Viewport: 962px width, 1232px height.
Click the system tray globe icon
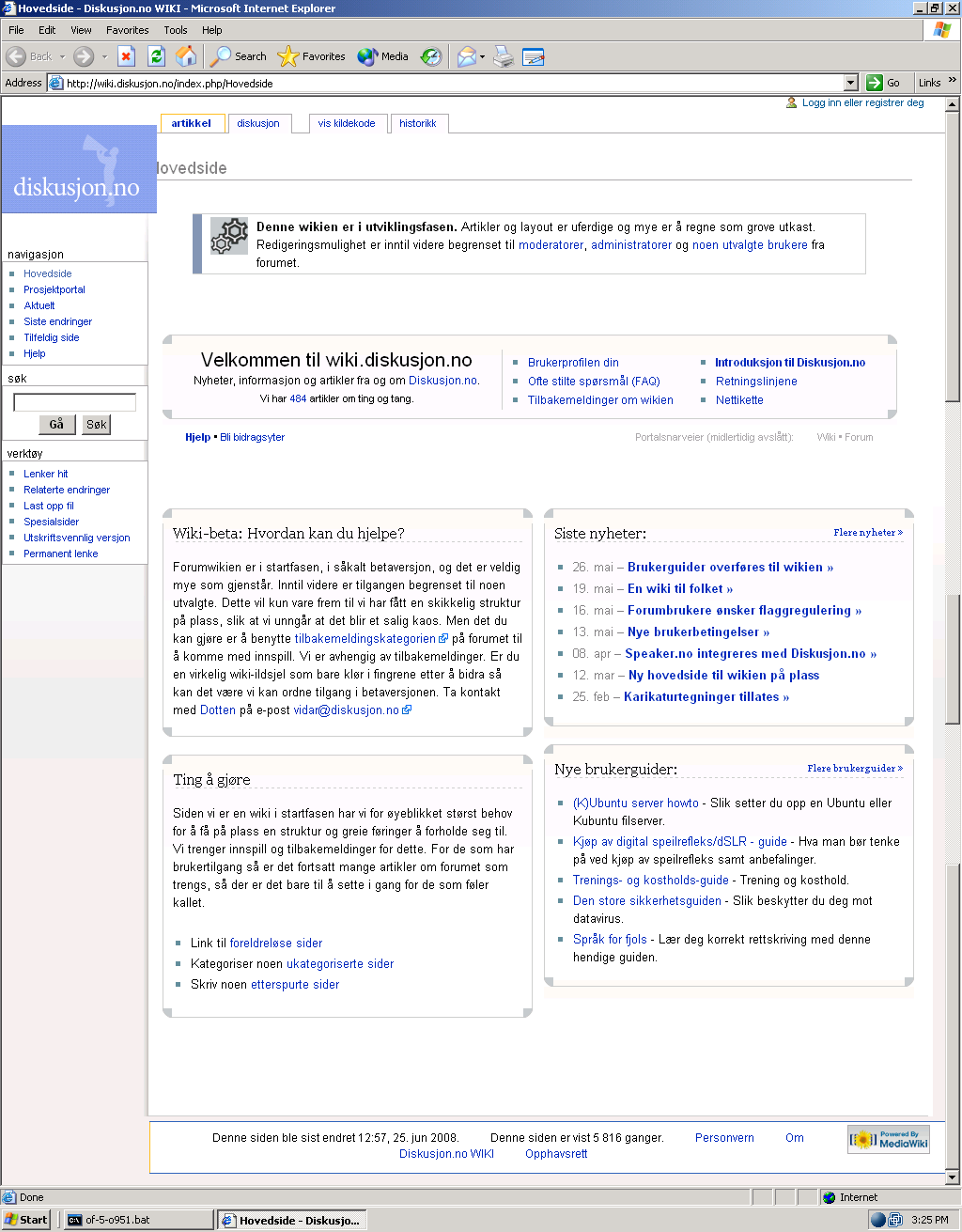tap(878, 1220)
